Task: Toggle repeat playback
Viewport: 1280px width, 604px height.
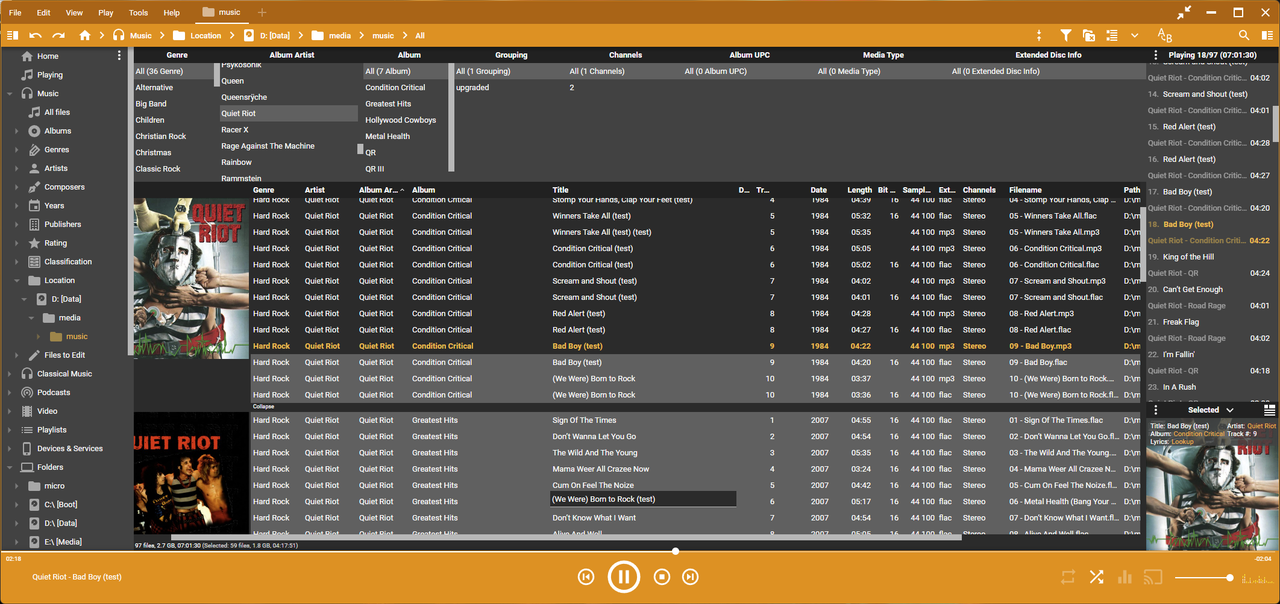Action: point(1069,577)
